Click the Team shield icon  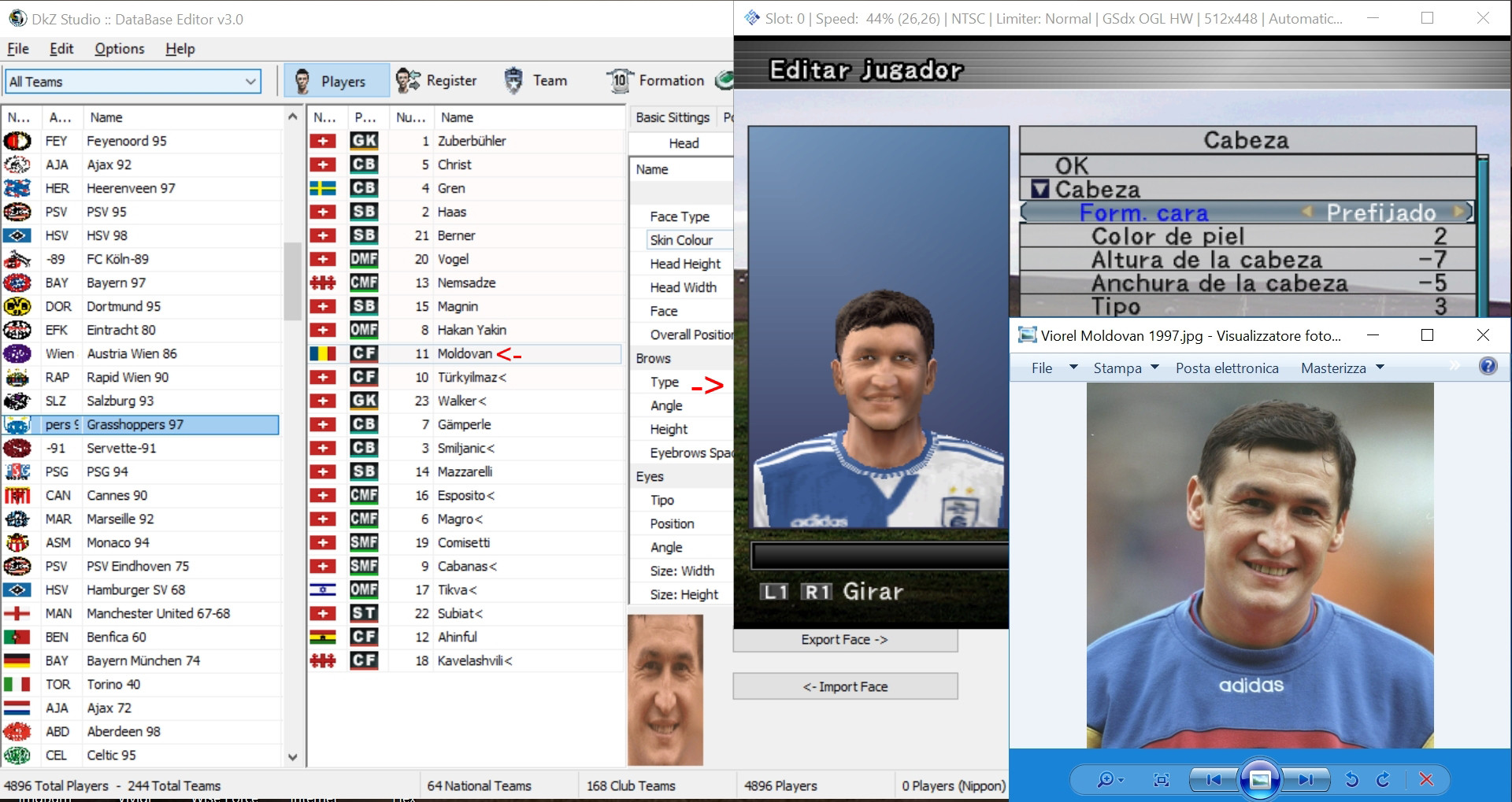click(513, 80)
